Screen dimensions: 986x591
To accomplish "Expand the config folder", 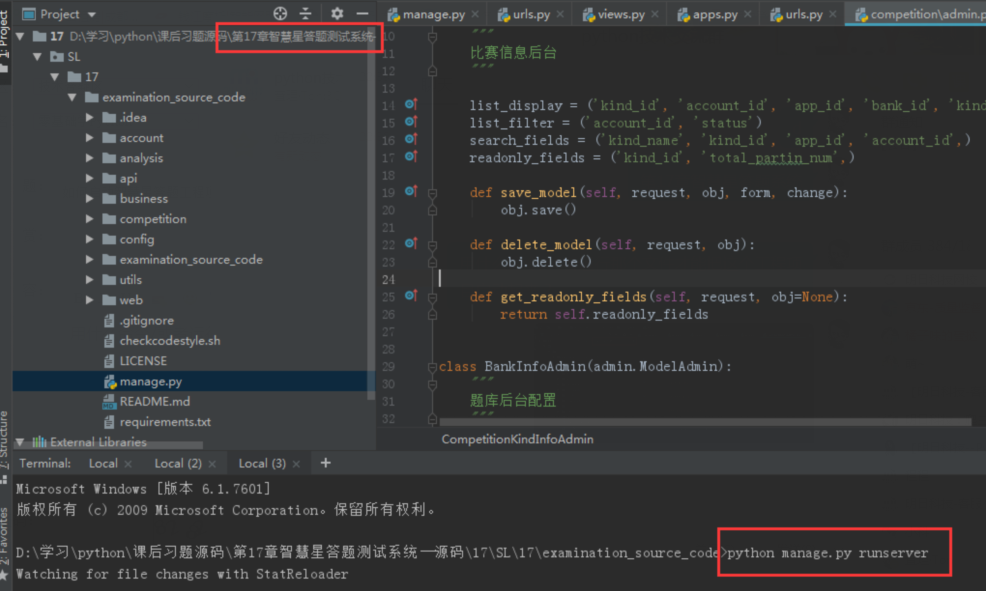I will (89, 239).
